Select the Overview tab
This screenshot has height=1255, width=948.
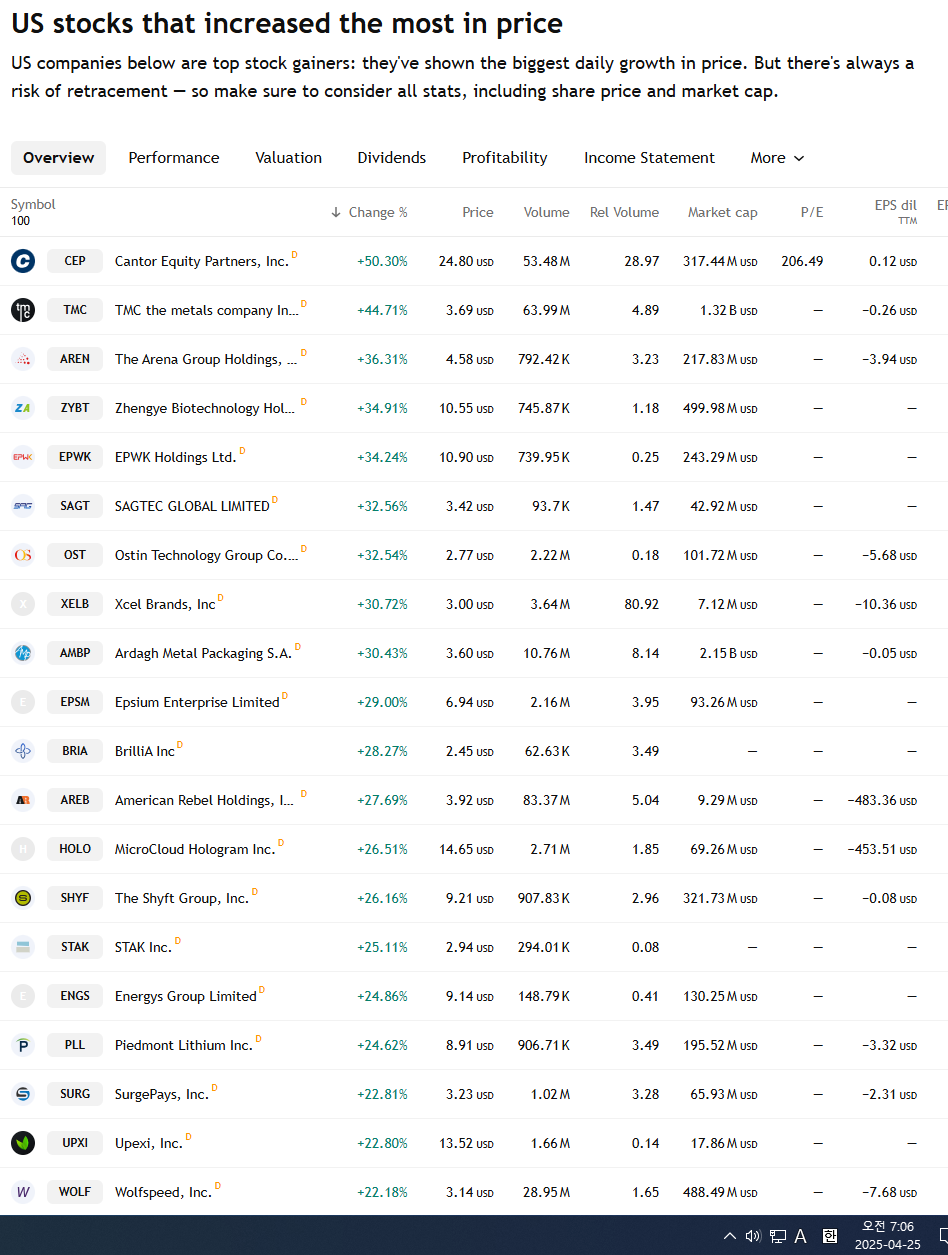point(58,158)
